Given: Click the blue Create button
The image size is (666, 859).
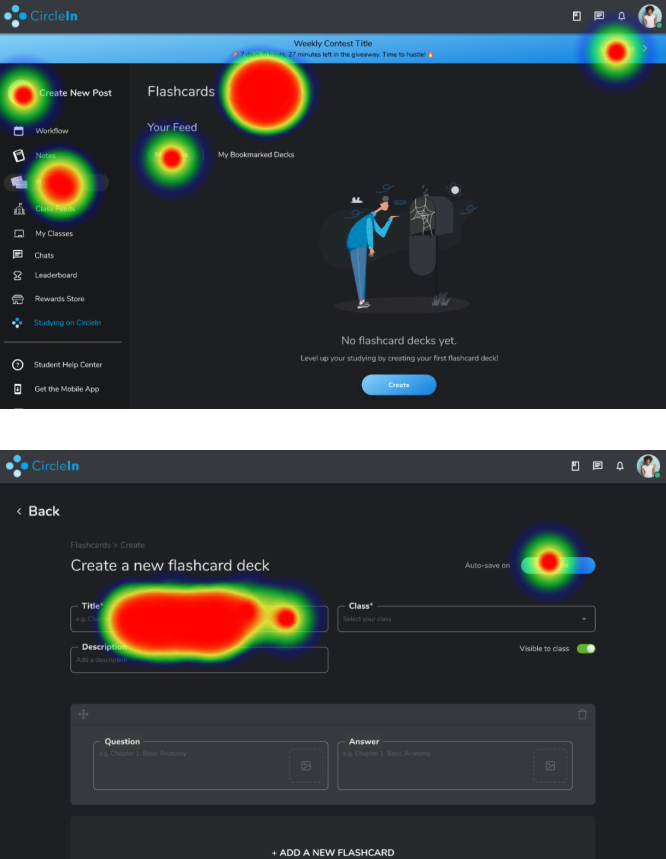Looking at the screenshot, I should (399, 385).
